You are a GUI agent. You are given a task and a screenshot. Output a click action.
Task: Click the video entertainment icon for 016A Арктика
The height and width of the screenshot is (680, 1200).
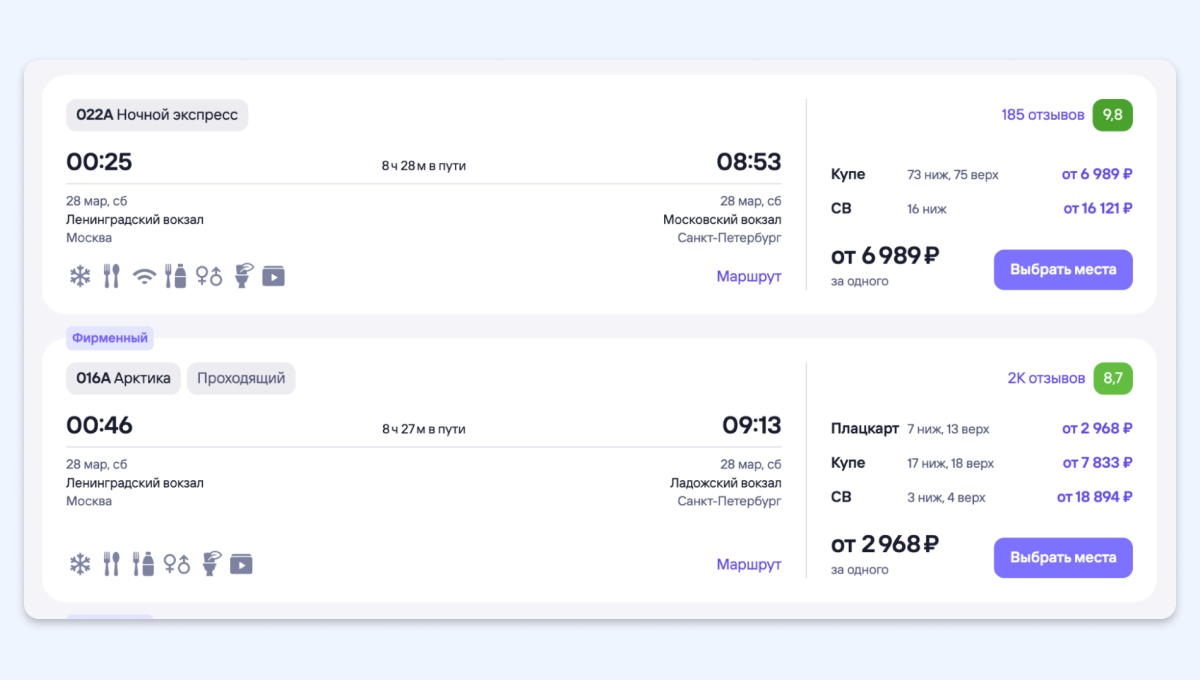pyautogui.click(x=241, y=564)
